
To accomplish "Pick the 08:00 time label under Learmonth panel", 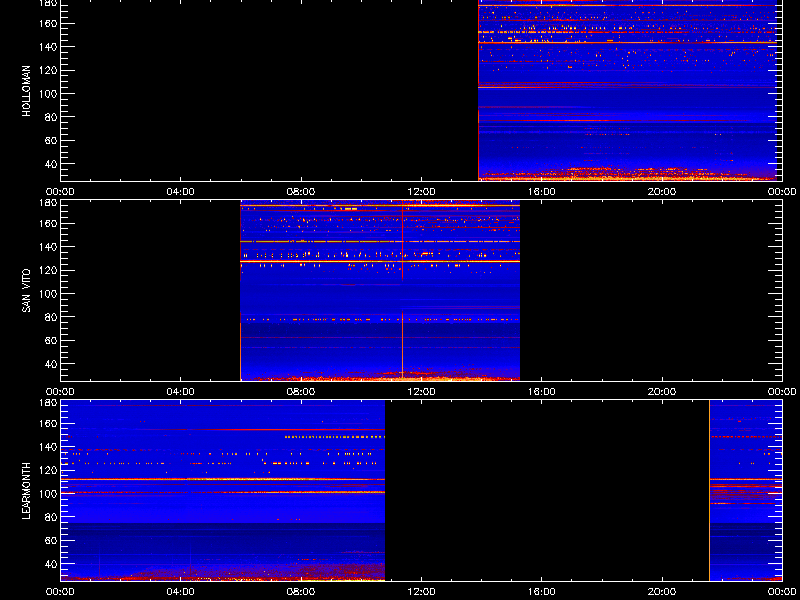I will click(301, 592).
